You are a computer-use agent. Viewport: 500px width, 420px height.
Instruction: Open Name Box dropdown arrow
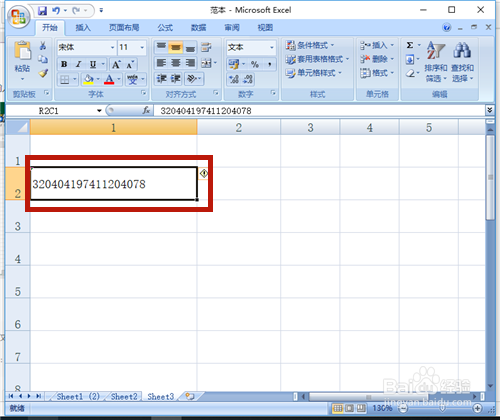click(x=99, y=111)
